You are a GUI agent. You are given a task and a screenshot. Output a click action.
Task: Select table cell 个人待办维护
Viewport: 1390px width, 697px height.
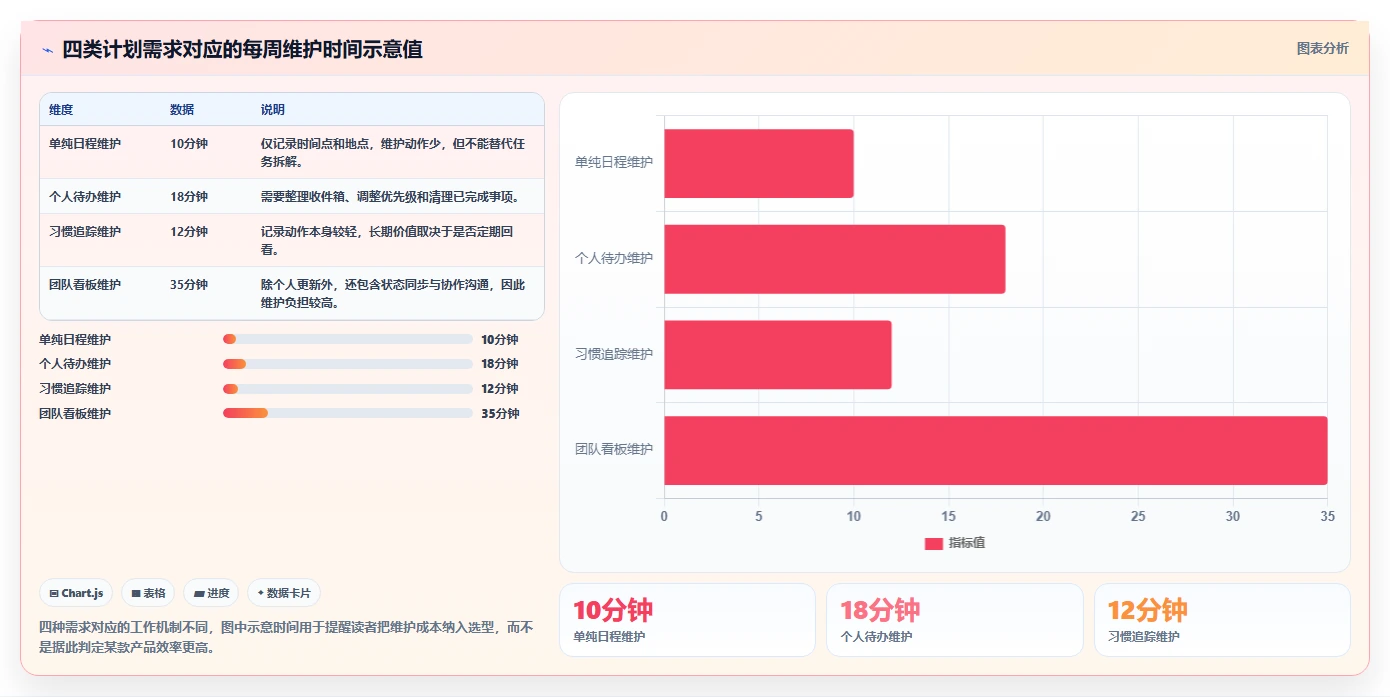(x=85, y=197)
